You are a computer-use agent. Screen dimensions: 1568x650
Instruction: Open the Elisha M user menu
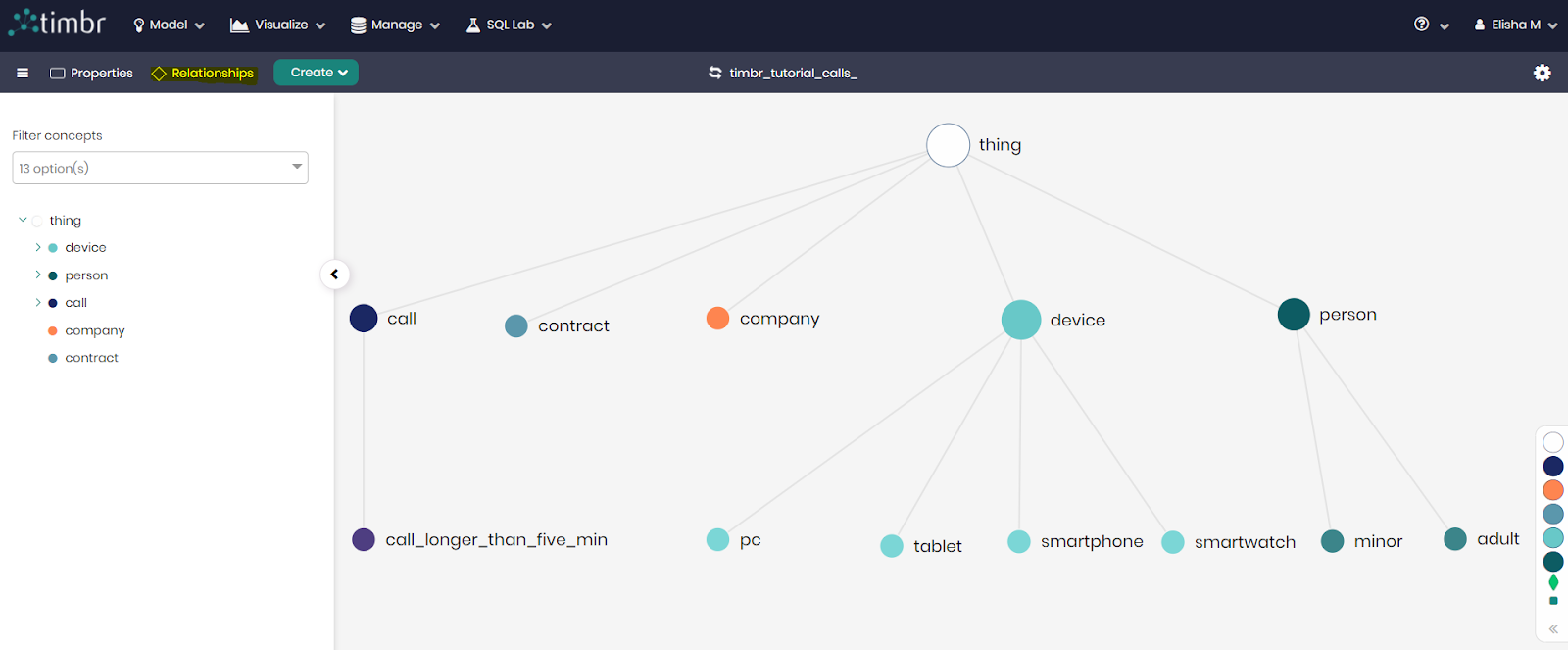point(1515,25)
